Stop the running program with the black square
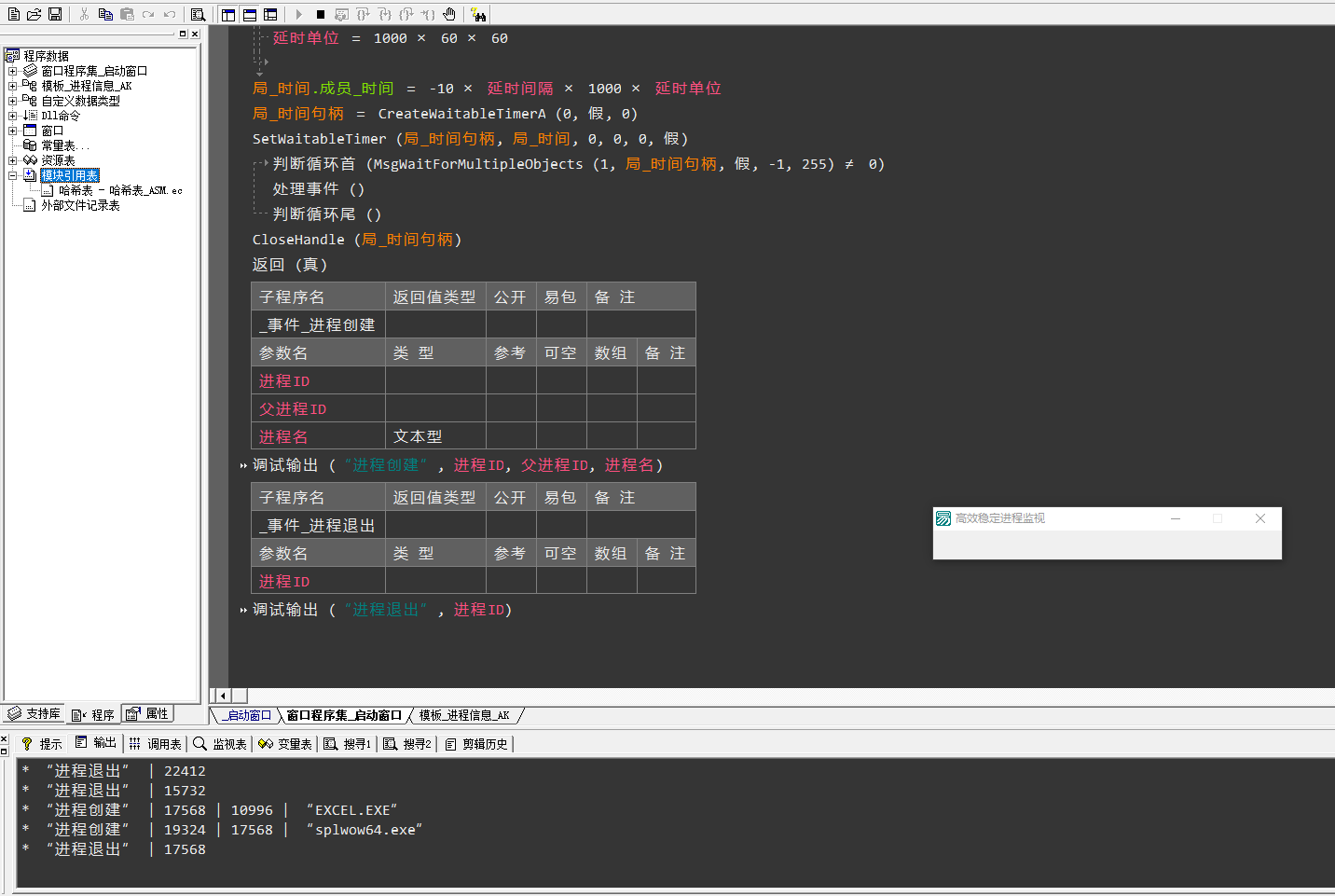The image size is (1335, 896). [x=320, y=14]
